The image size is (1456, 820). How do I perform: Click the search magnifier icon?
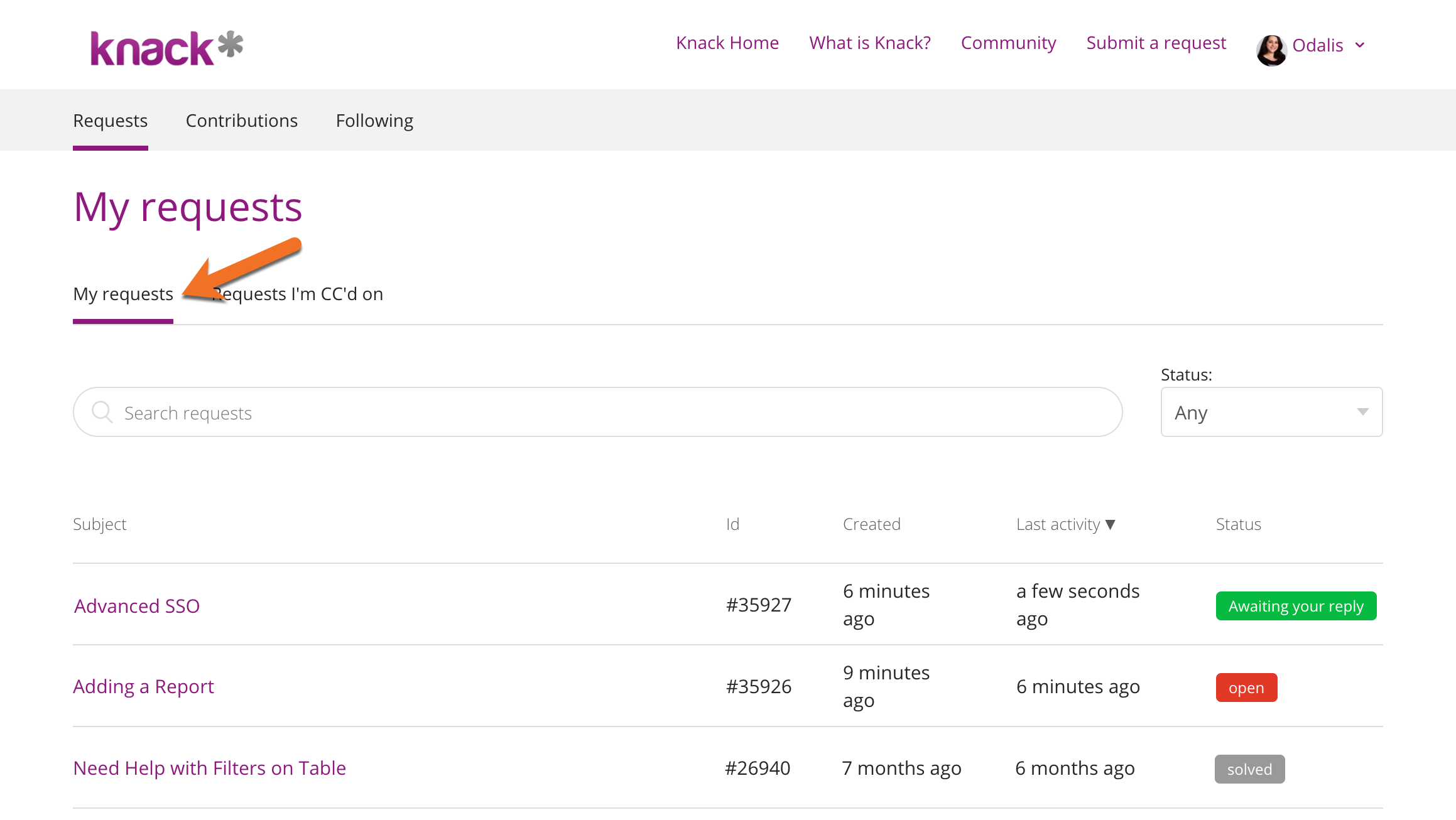tap(102, 412)
